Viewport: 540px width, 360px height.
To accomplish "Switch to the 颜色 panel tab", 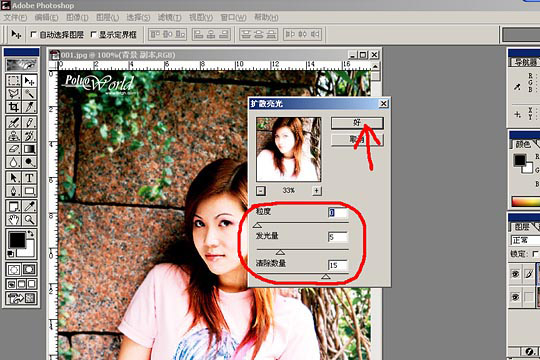I will tap(522, 144).
